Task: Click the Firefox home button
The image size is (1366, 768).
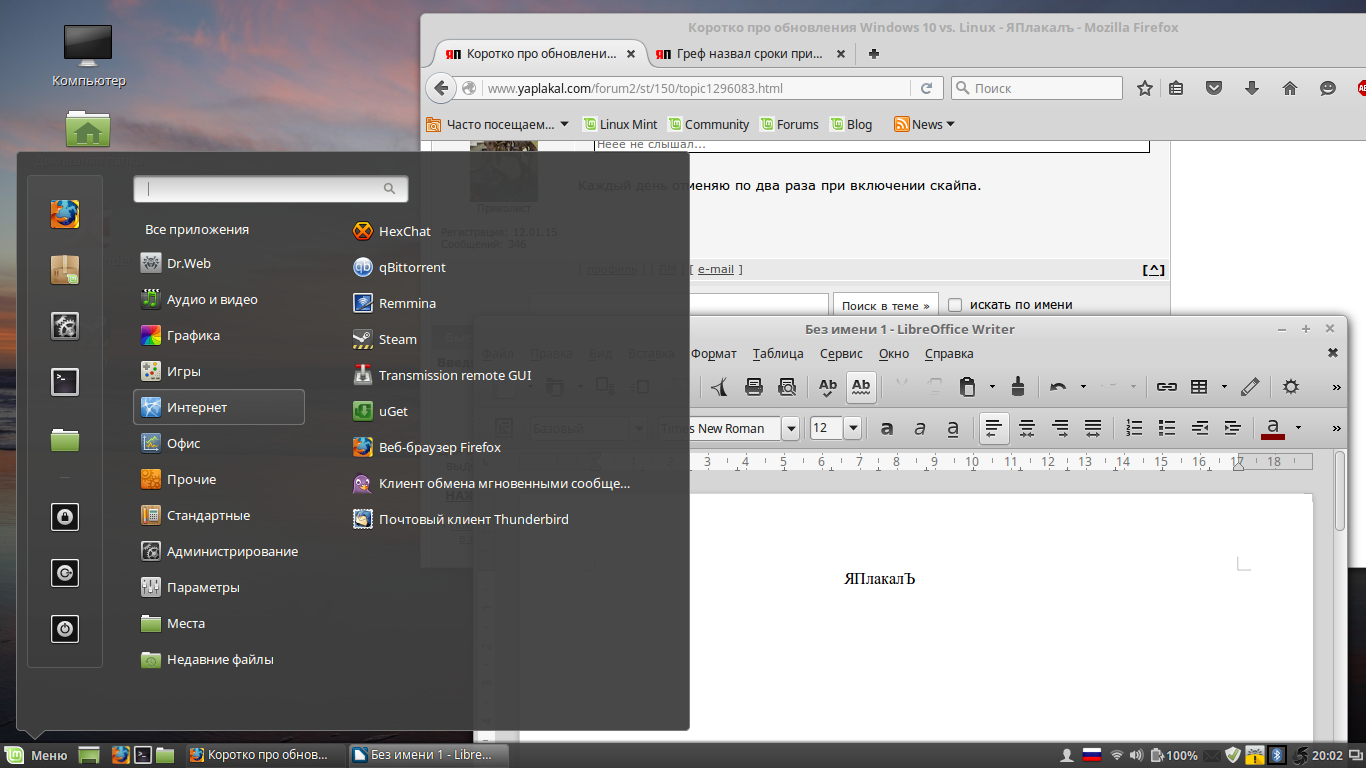Action: click(1290, 88)
